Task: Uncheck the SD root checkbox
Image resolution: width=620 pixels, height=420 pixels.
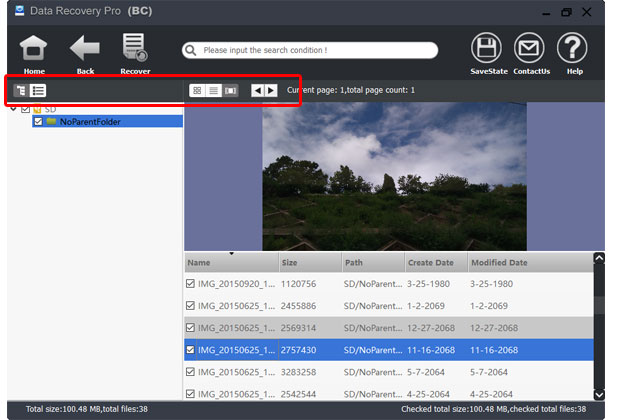Action: tap(26, 109)
